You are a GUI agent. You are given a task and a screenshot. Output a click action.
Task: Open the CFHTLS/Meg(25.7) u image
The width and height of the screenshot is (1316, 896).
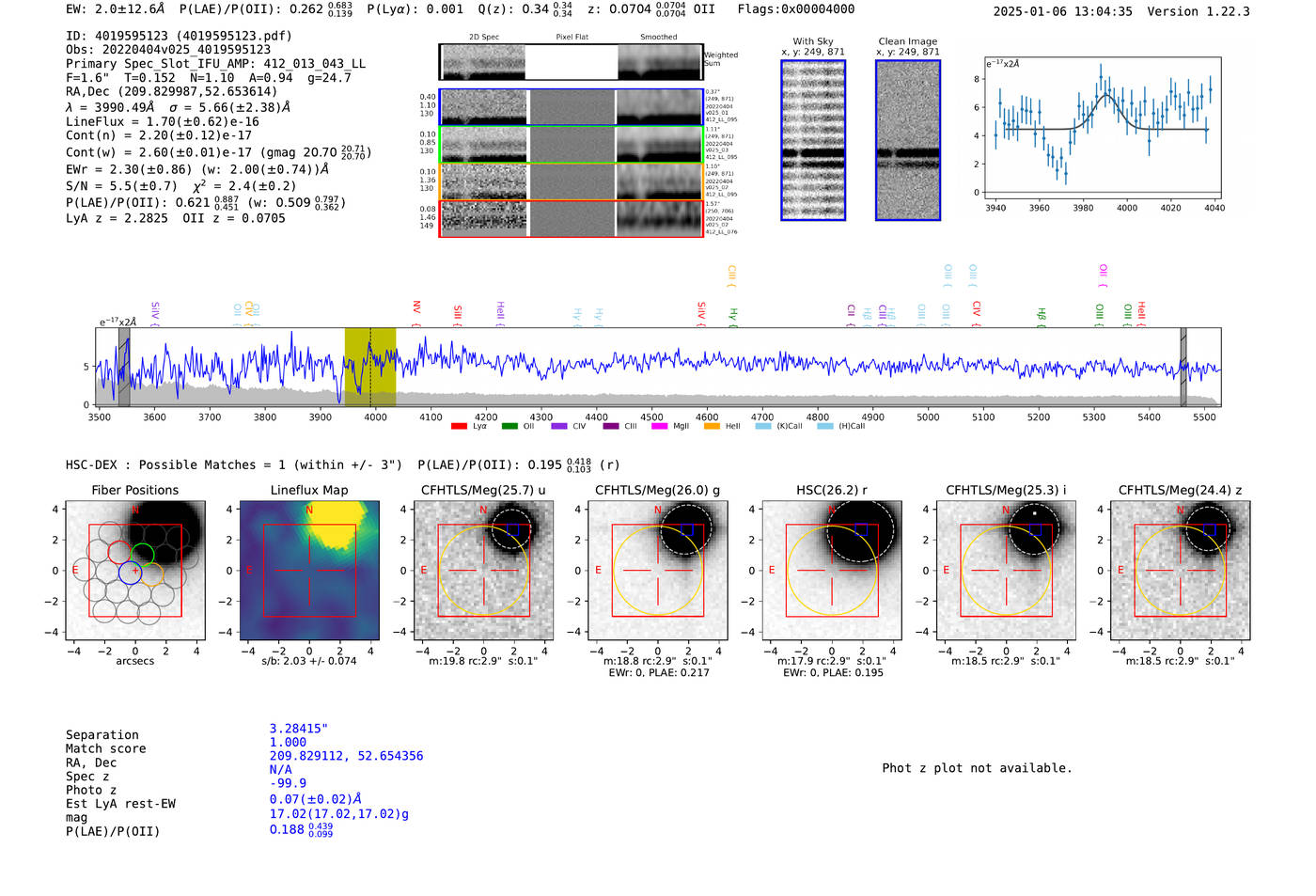tap(483, 571)
